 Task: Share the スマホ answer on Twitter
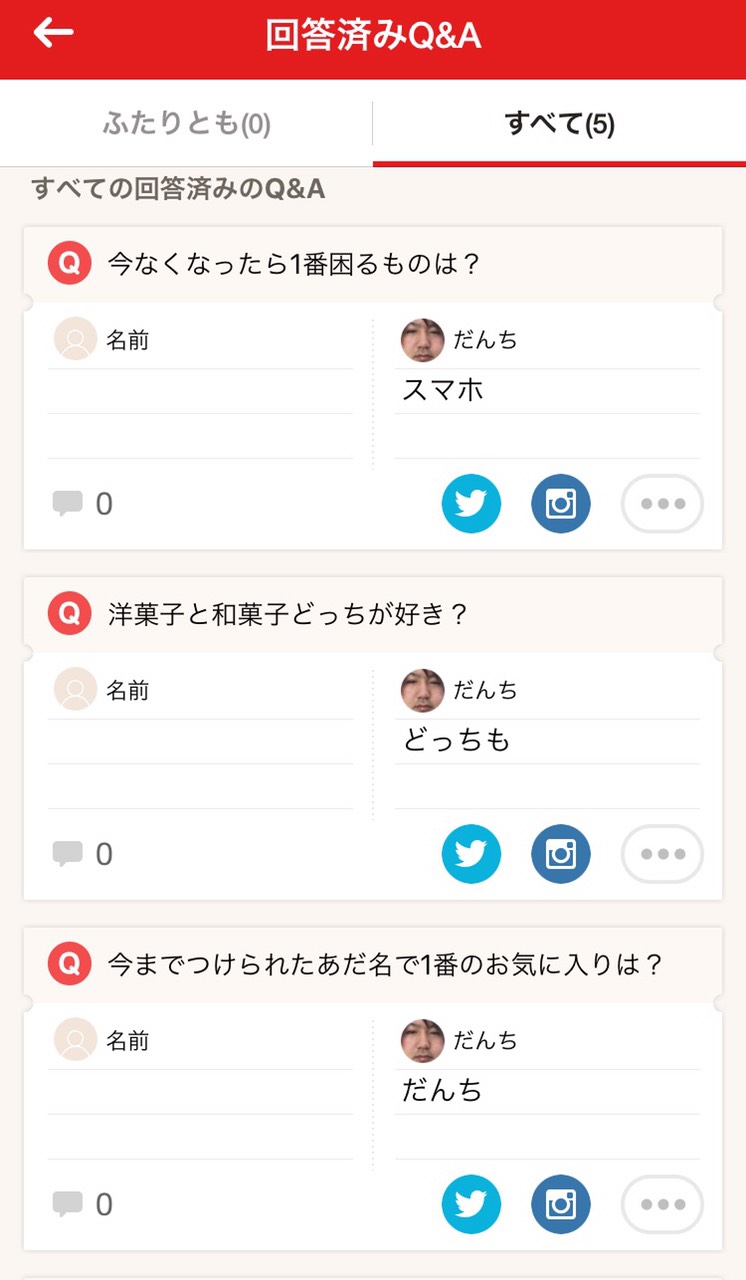[x=471, y=504]
